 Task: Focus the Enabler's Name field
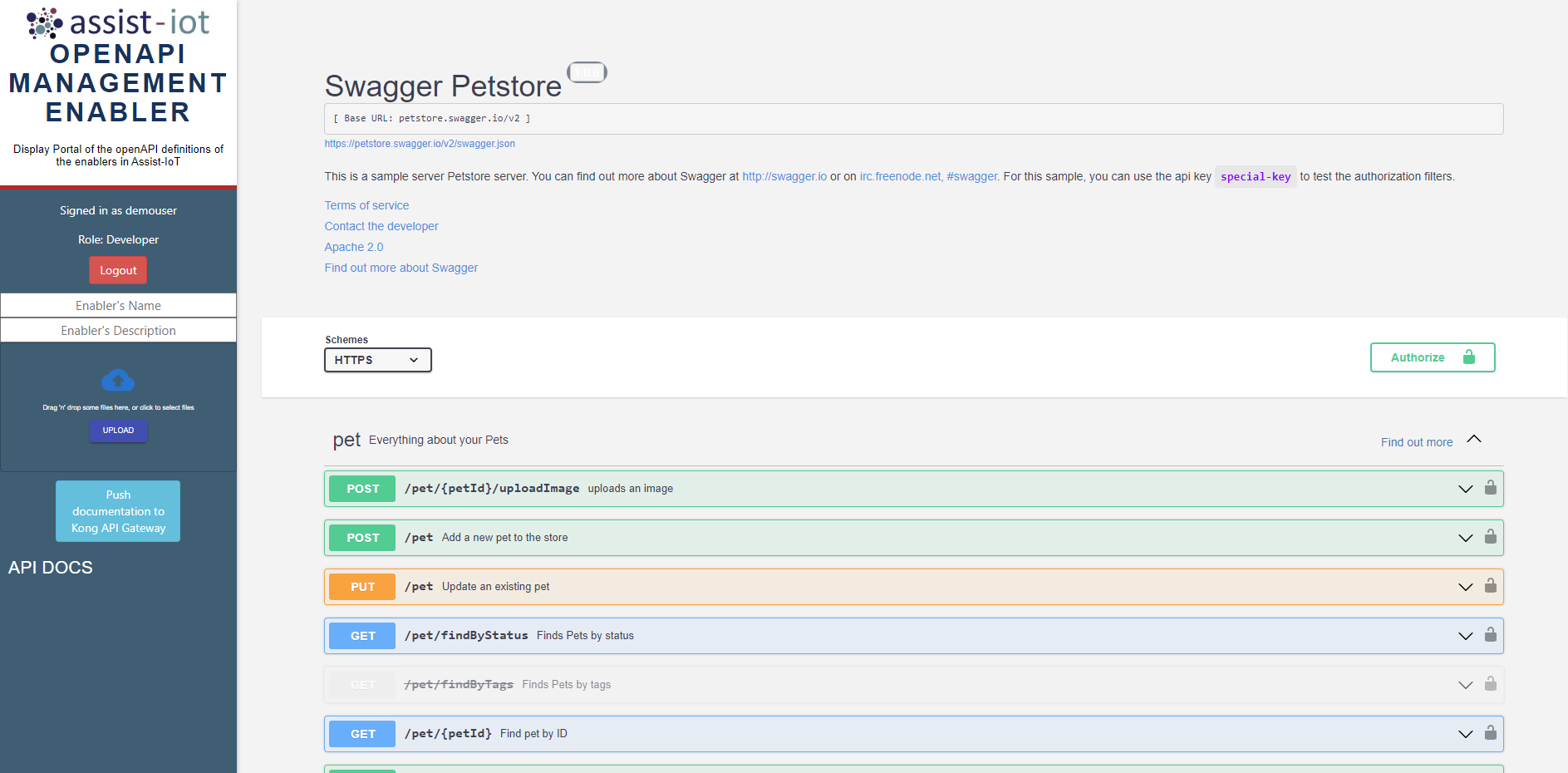[x=118, y=305]
